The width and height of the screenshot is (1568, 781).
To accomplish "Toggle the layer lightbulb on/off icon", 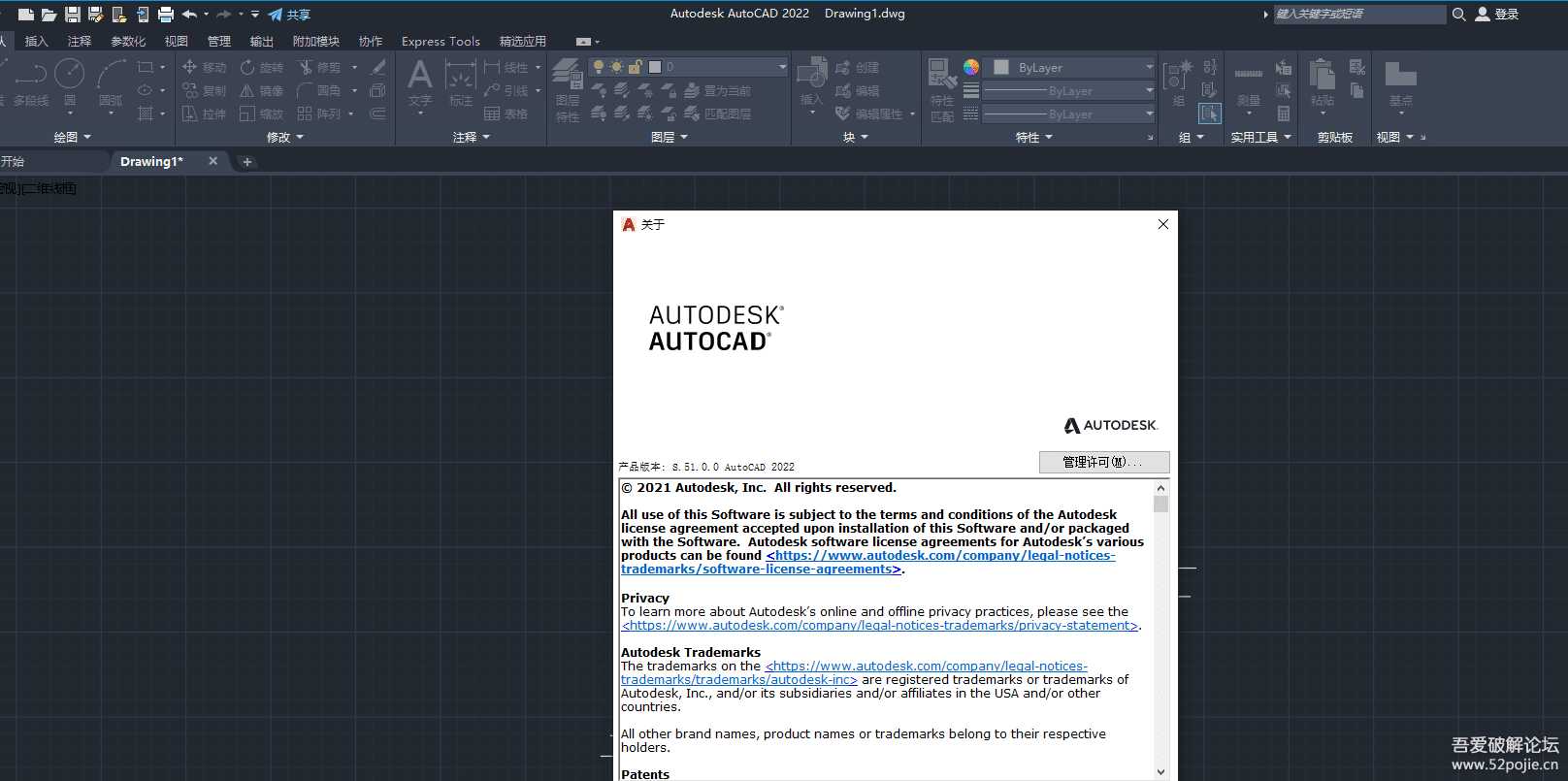I will (x=599, y=67).
